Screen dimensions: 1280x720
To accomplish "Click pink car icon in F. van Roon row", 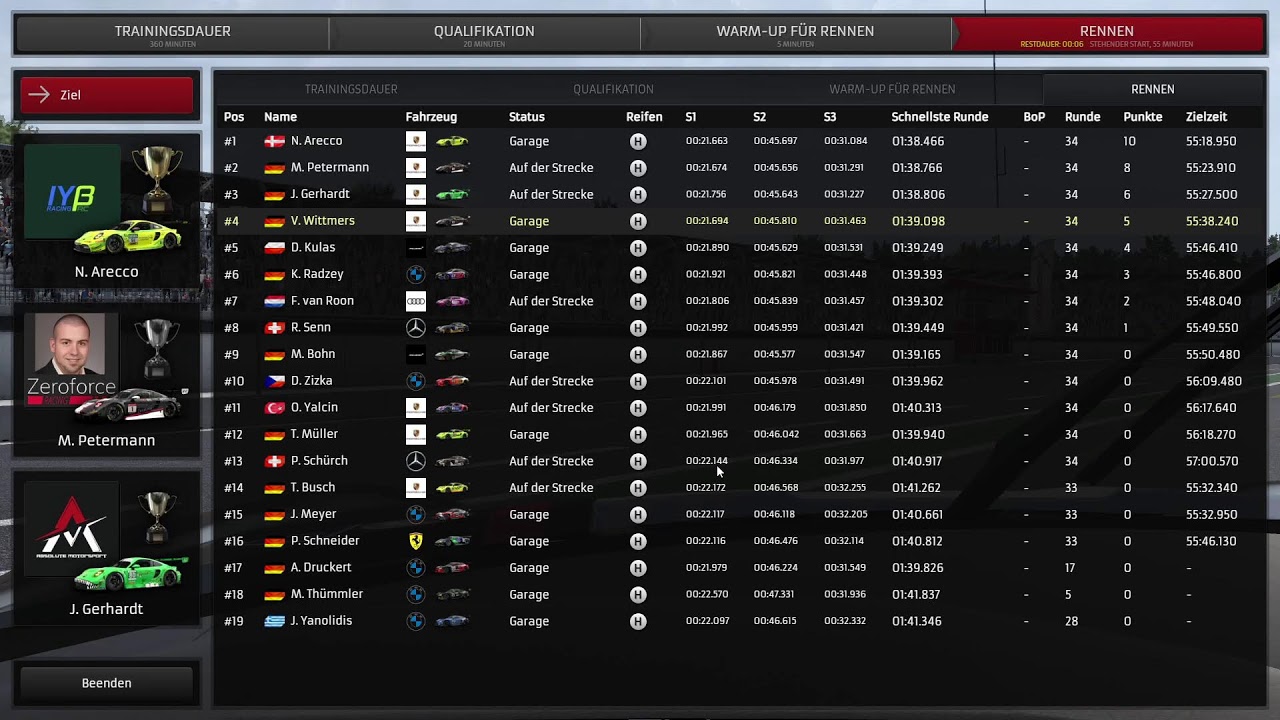I will pos(452,301).
